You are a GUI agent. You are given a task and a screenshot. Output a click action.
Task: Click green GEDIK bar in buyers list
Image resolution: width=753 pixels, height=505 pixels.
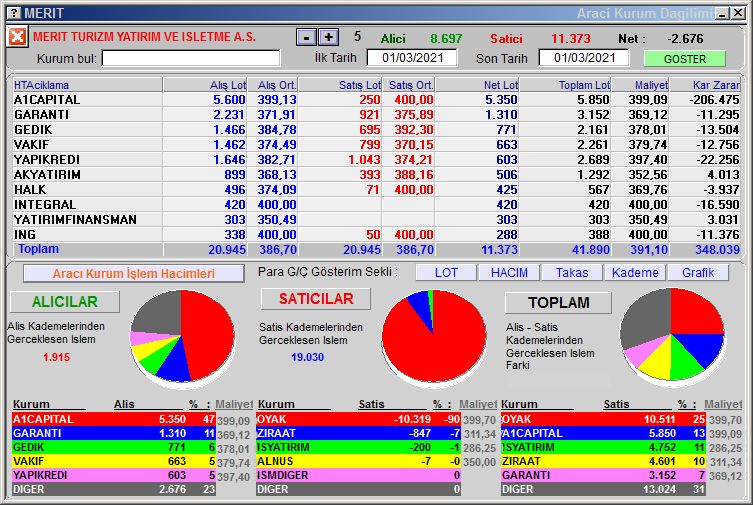click(114, 447)
